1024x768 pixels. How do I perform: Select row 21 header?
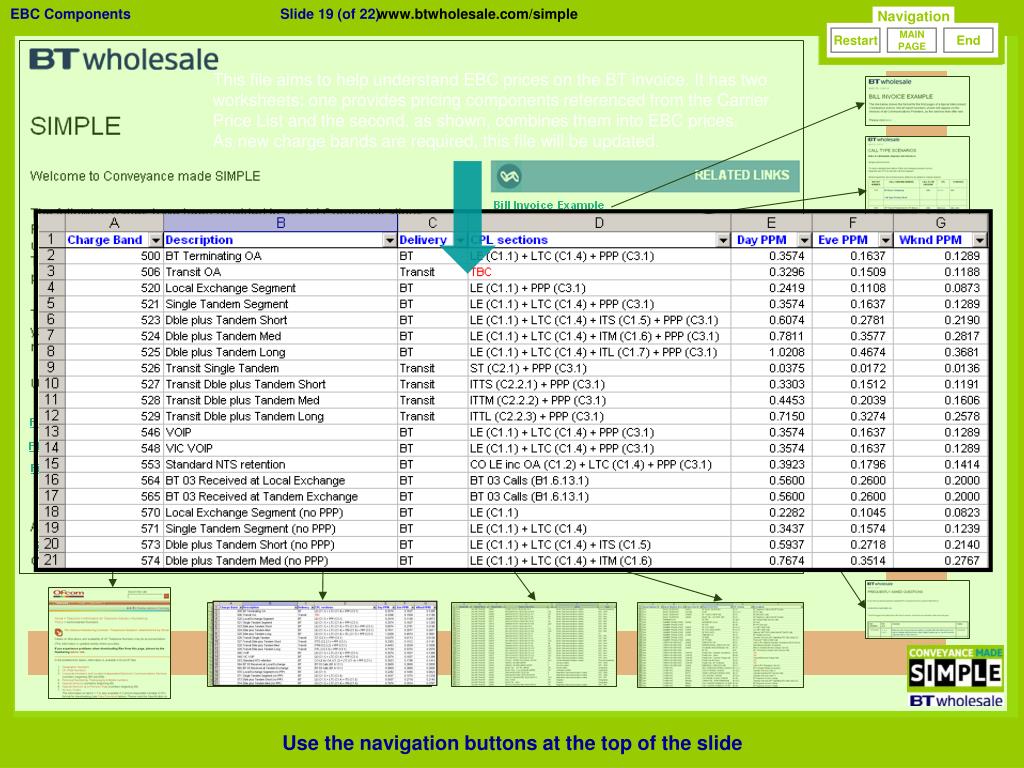(x=51, y=560)
